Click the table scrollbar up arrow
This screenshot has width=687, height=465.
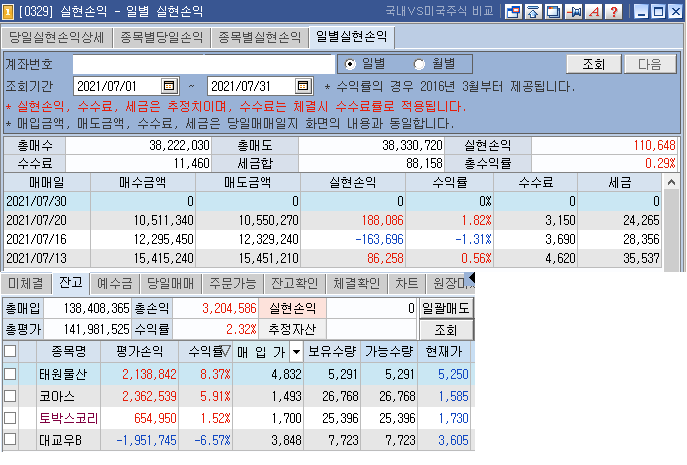(671, 182)
